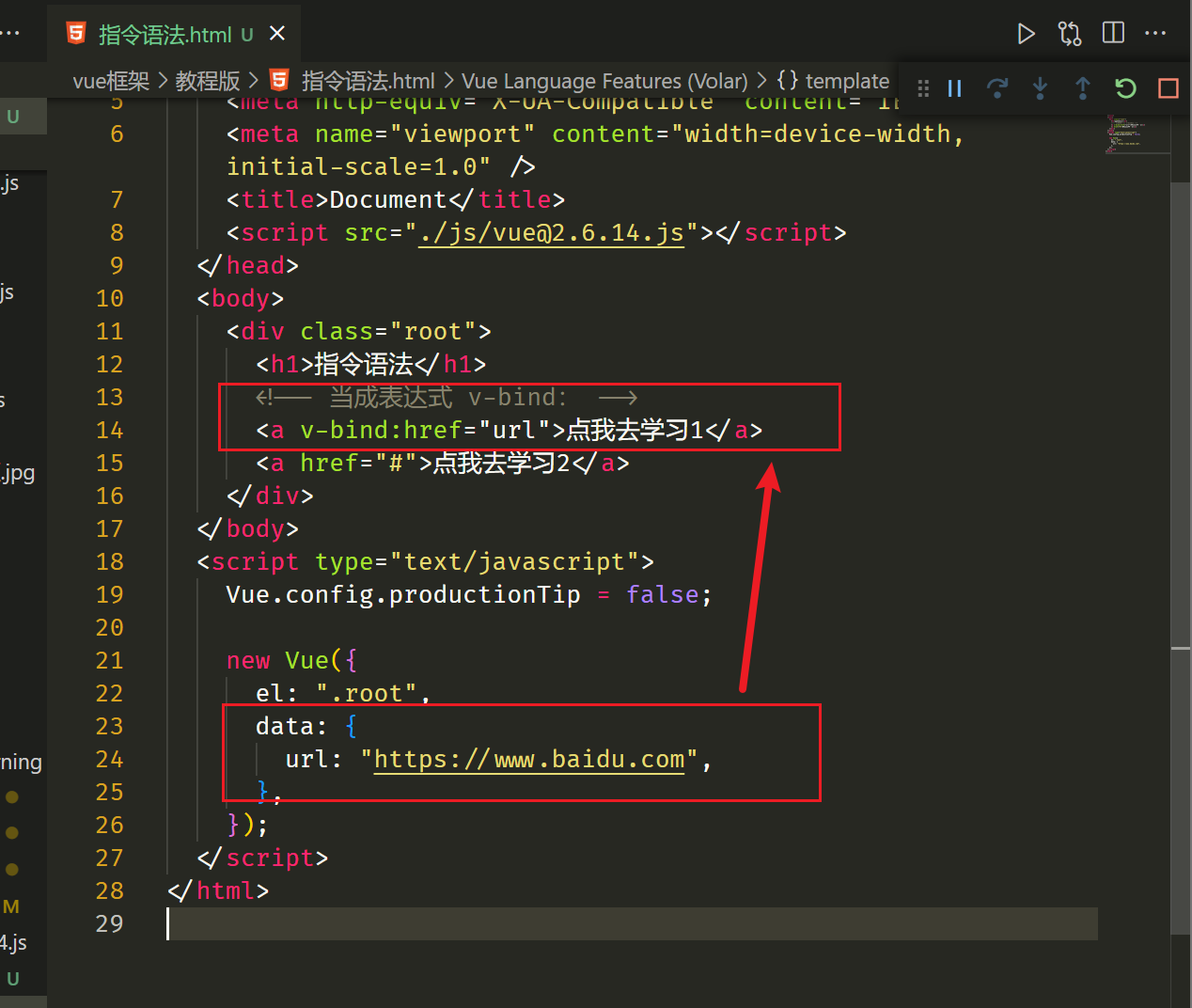Click the script type="text/javascript" tag
The image size is (1192, 1008).
[425, 561]
